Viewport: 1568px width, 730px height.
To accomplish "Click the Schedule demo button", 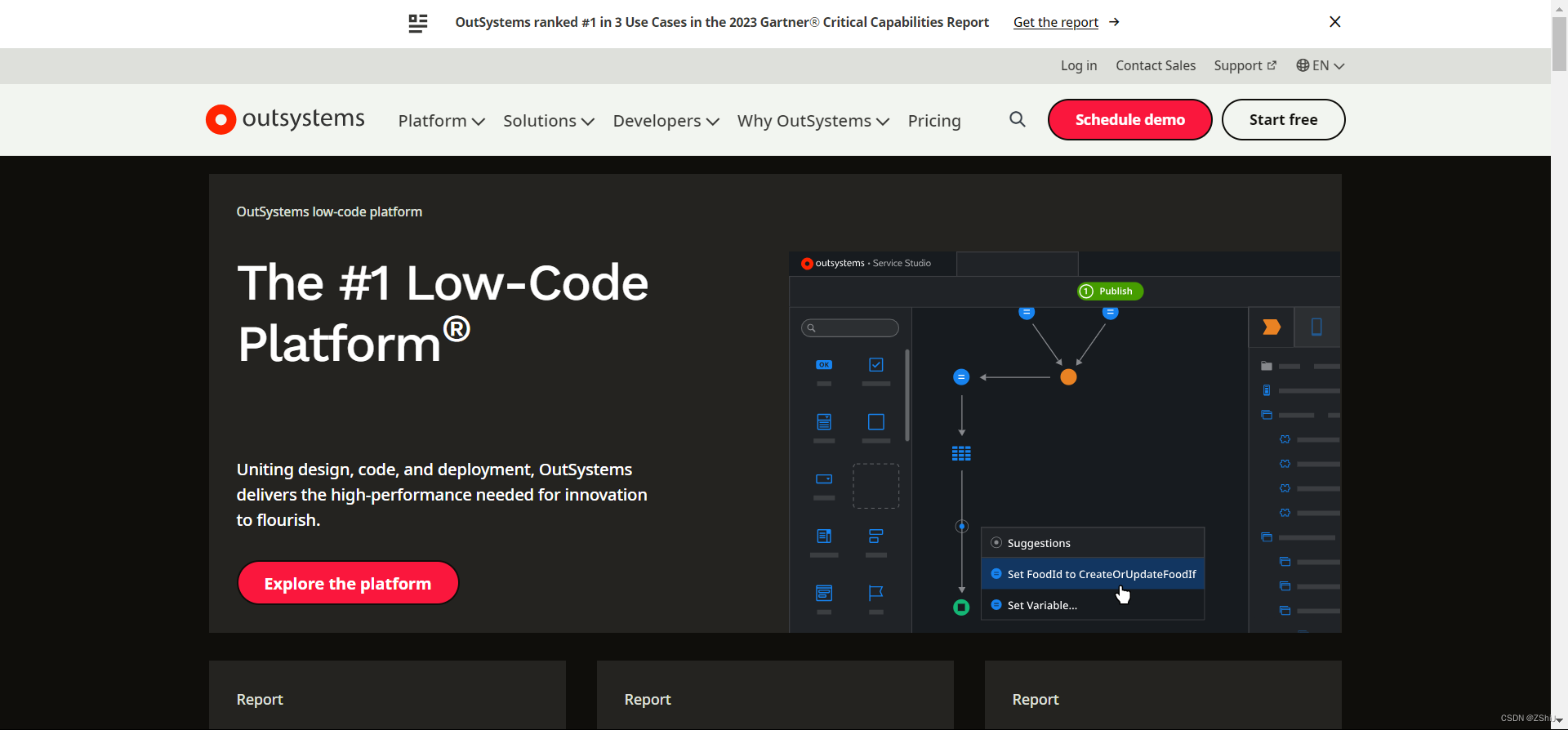I will tap(1129, 119).
